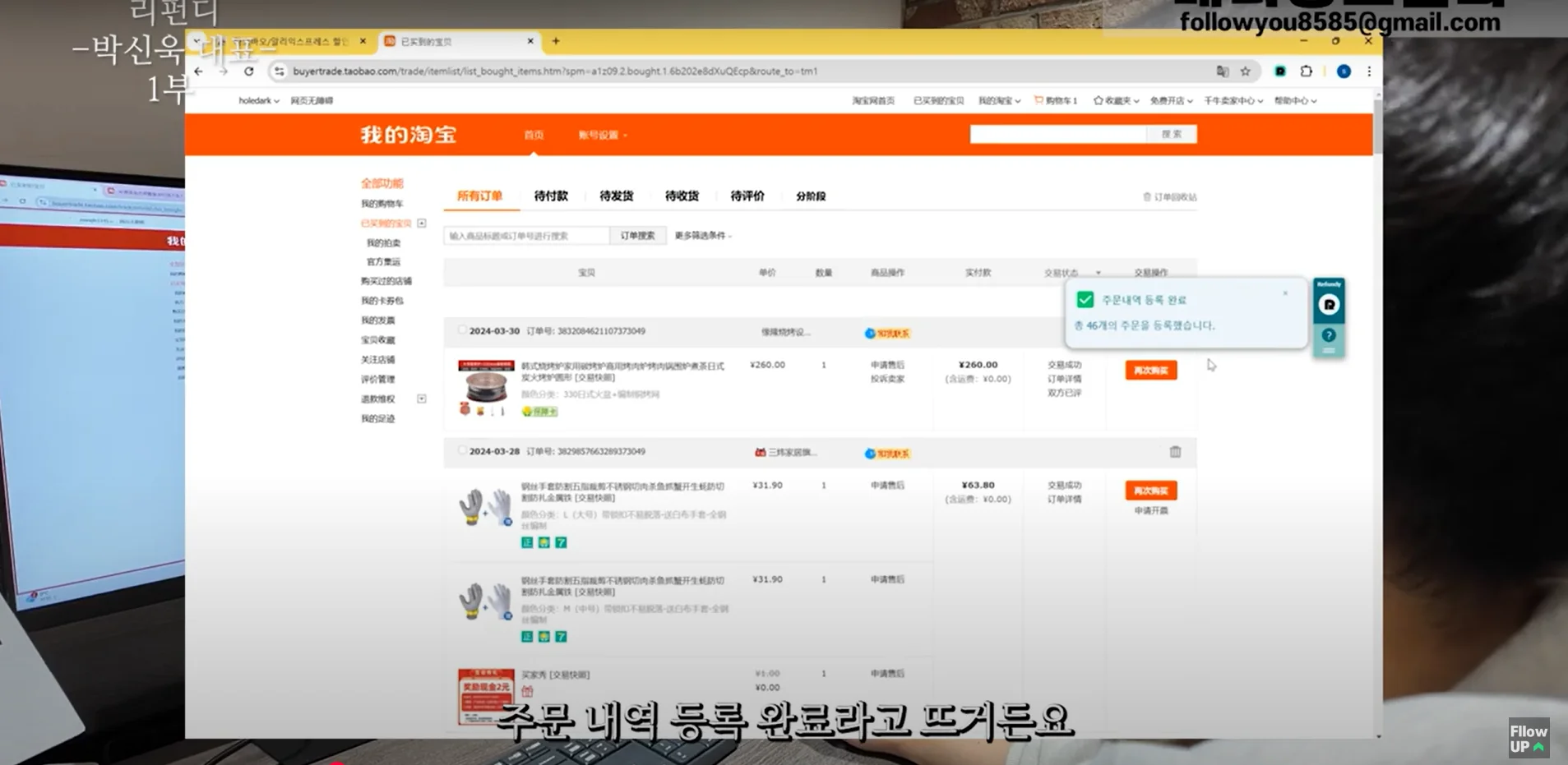Check the 2024-03-30 order checkbox

[461, 330]
